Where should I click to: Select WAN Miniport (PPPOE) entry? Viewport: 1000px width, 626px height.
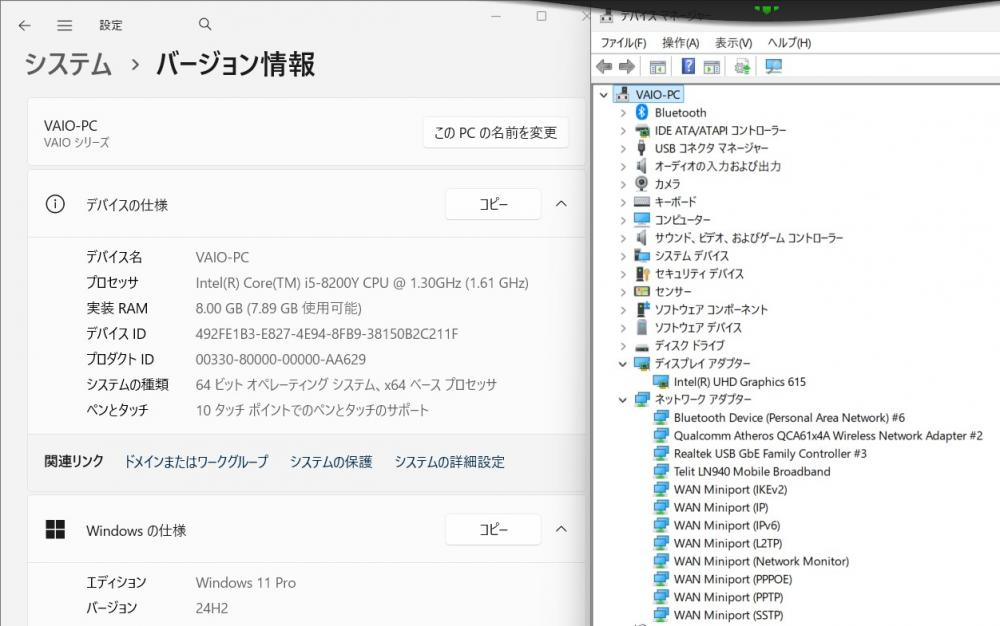click(733, 579)
